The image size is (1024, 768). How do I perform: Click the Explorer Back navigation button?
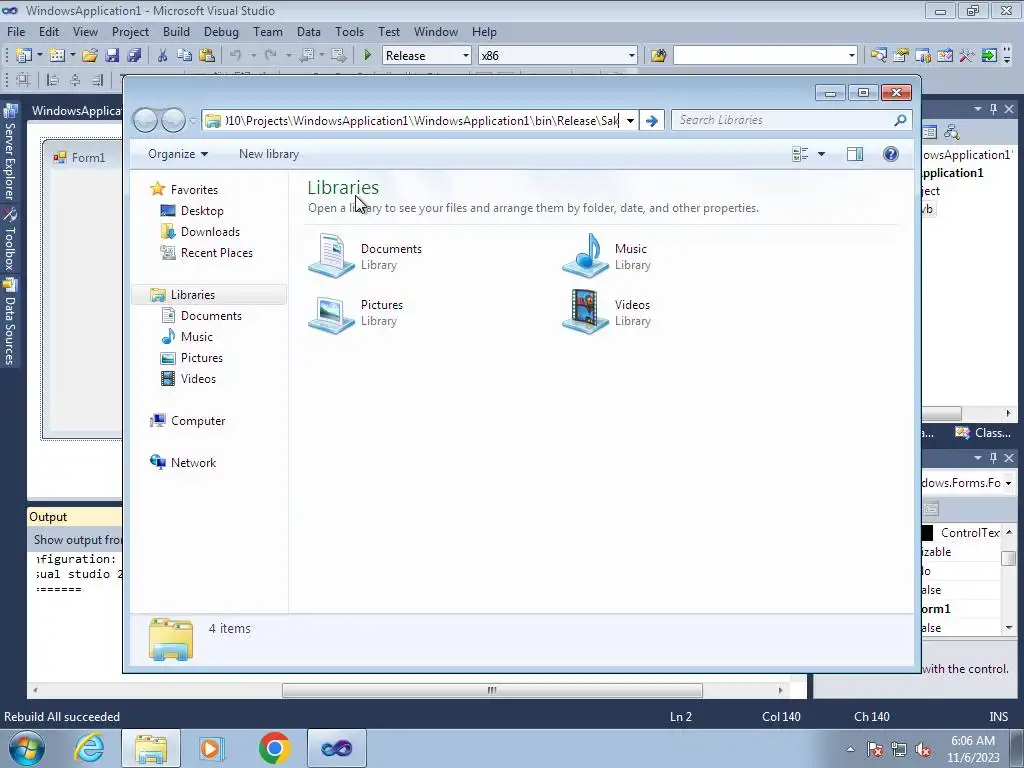click(145, 120)
